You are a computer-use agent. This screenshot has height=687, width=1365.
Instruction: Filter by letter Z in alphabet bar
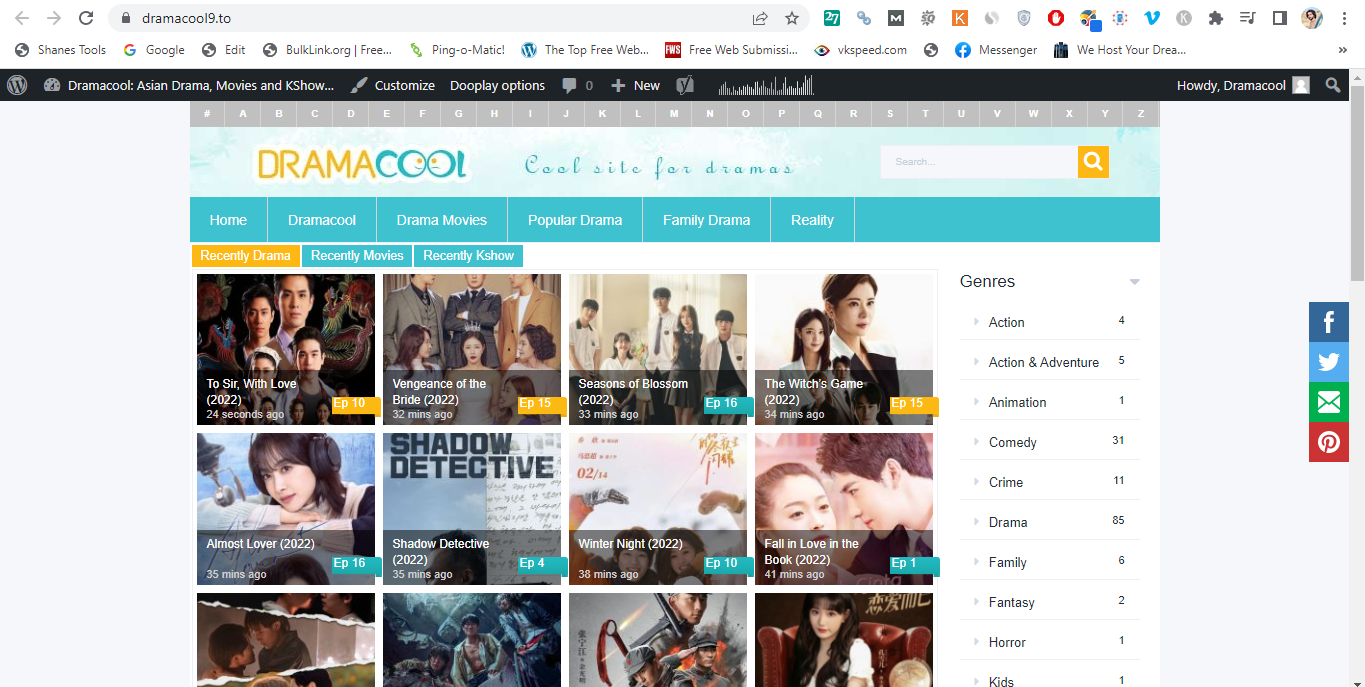pos(1141,114)
